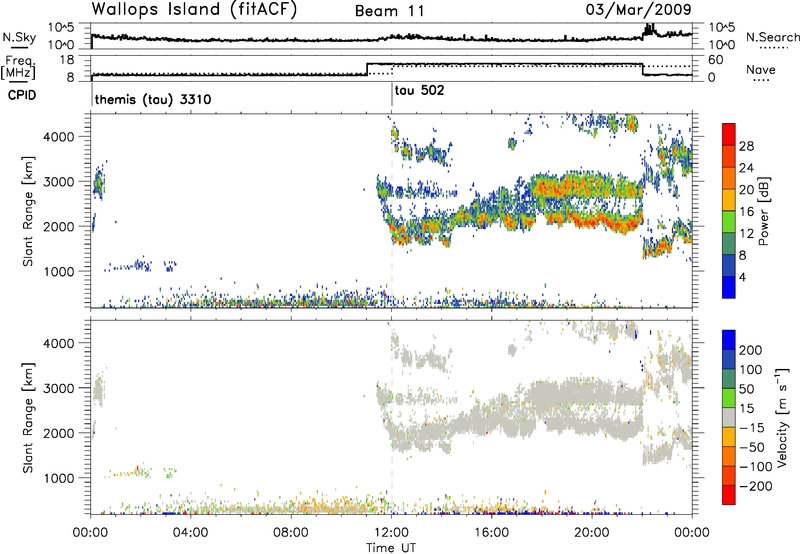The image size is (800, 554).
Task: Click 'Slant Range [km]' label of power panel
Action: tap(28, 211)
